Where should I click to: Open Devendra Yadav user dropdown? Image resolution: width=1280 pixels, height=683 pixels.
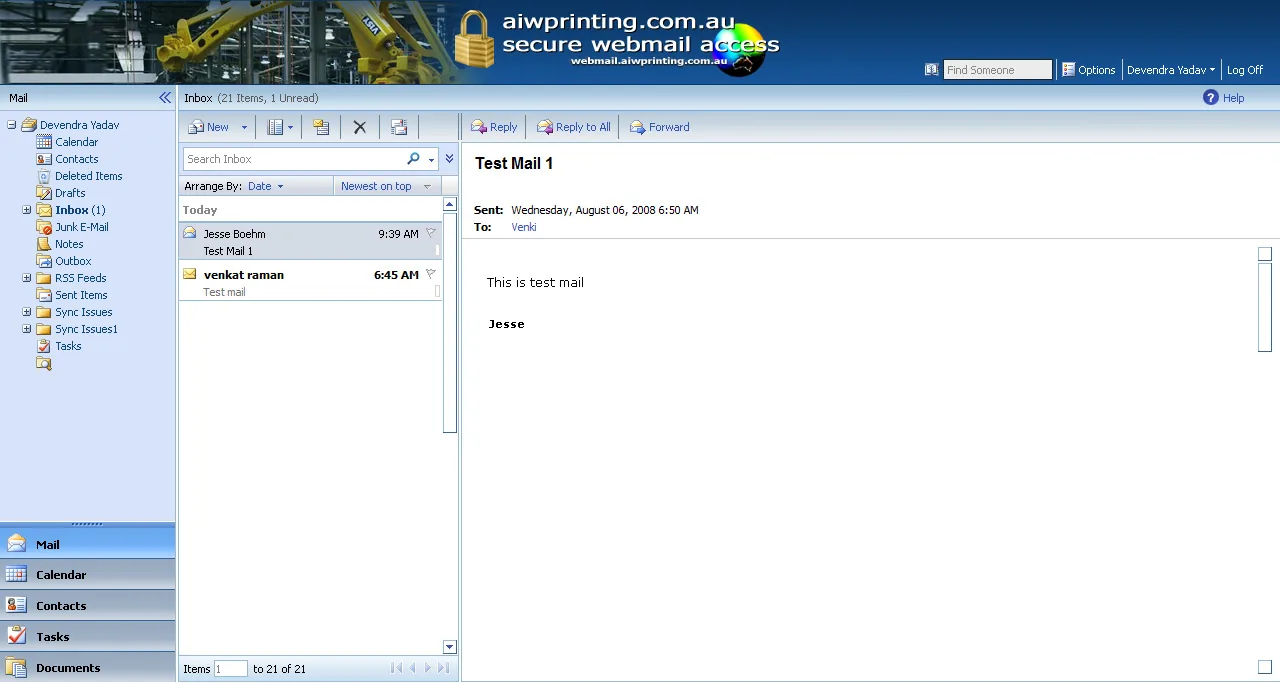coord(1171,70)
